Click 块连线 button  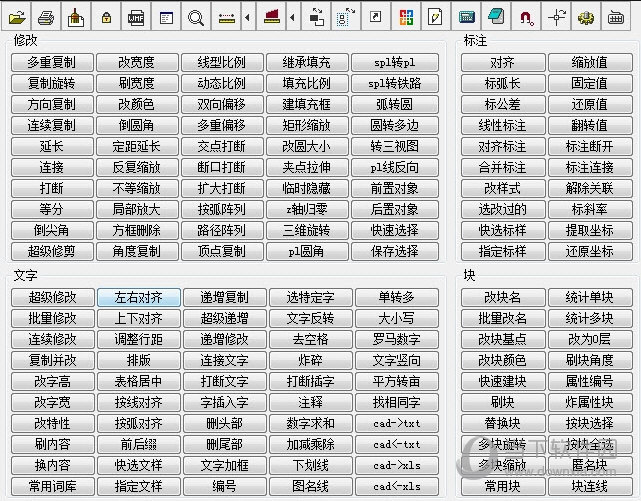pyautogui.click(x=589, y=486)
